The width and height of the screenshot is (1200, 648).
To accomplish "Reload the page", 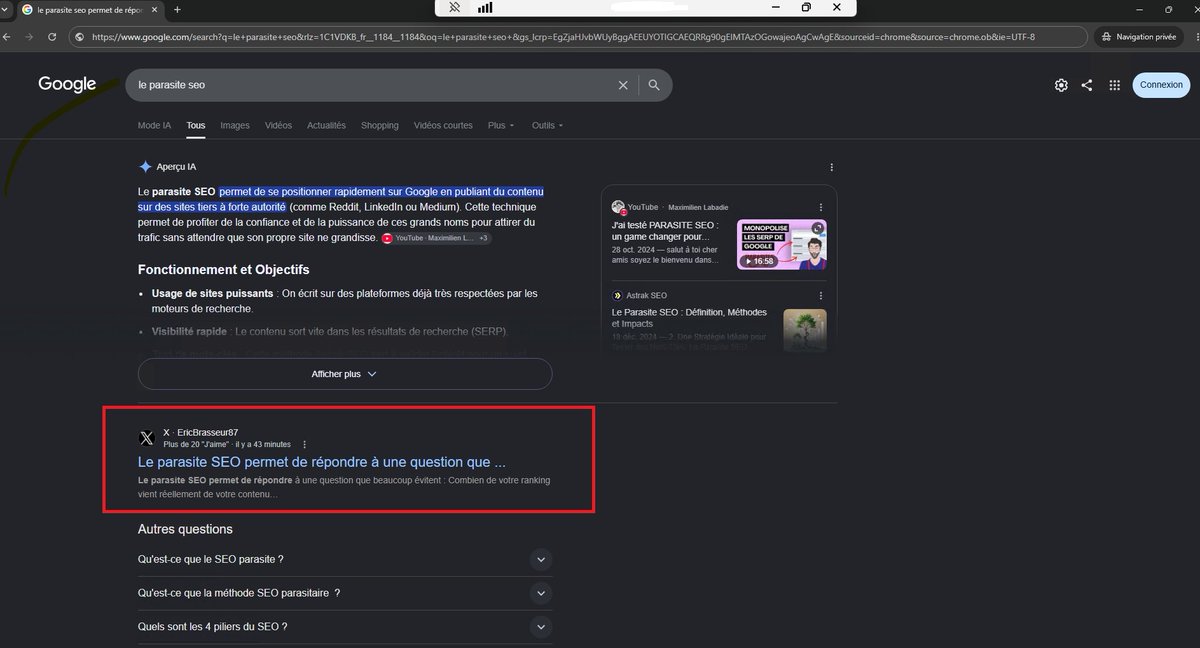I will click(50, 37).
